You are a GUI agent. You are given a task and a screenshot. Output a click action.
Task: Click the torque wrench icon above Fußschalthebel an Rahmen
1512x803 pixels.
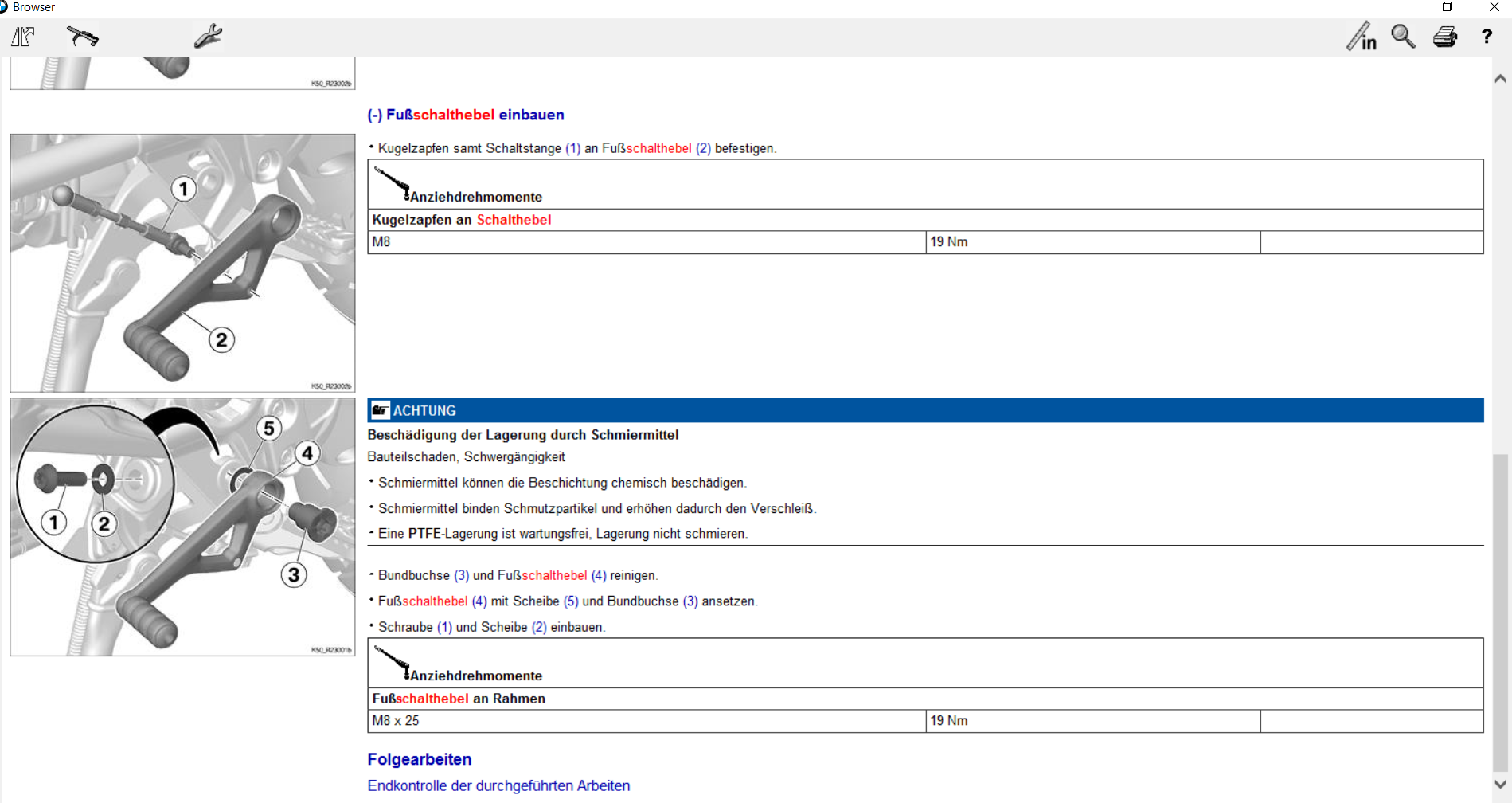pyautogui.click(x=391, y=663)
